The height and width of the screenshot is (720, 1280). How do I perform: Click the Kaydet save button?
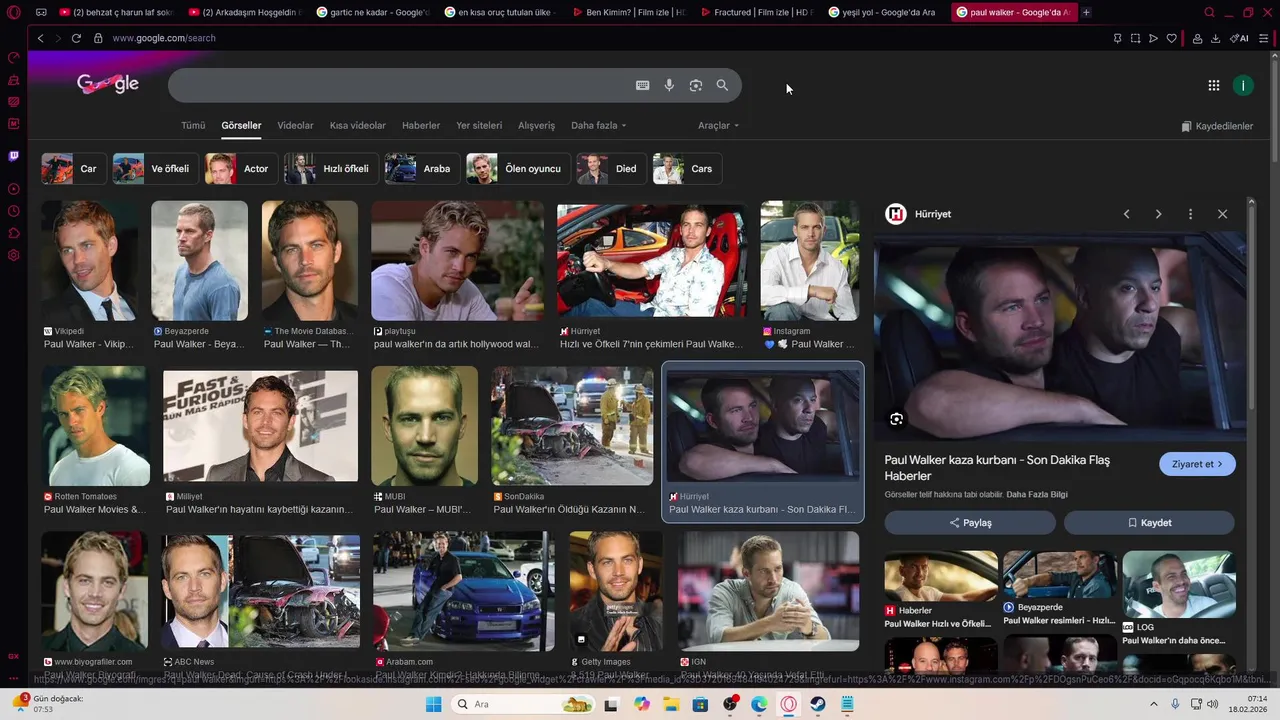pos(1149,522)
